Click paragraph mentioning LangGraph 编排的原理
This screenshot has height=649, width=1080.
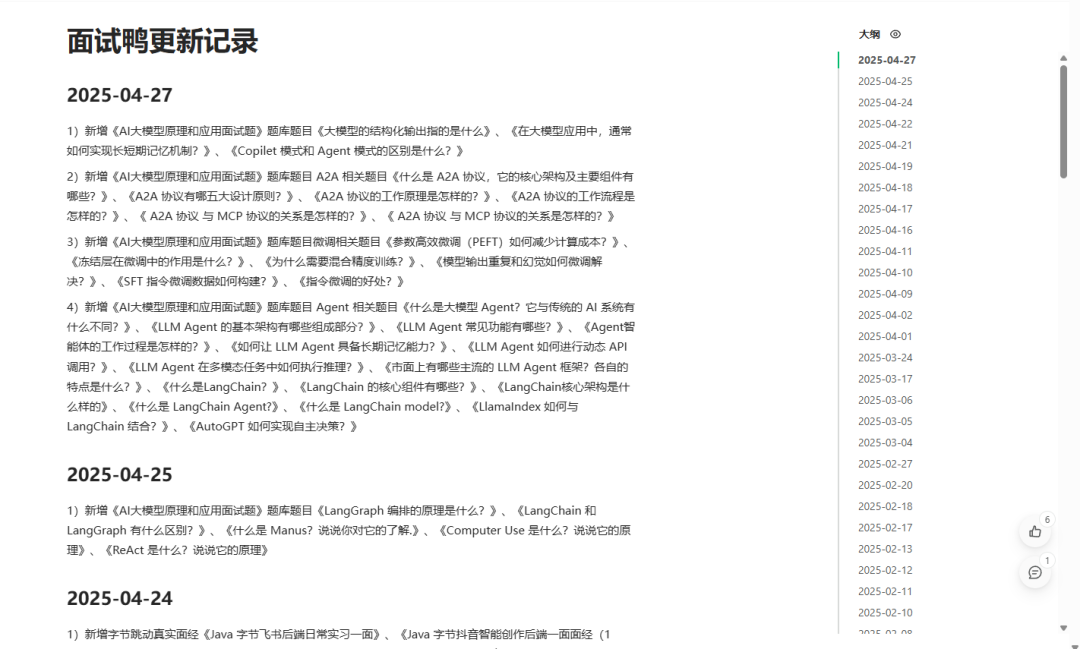click(349, 530)
